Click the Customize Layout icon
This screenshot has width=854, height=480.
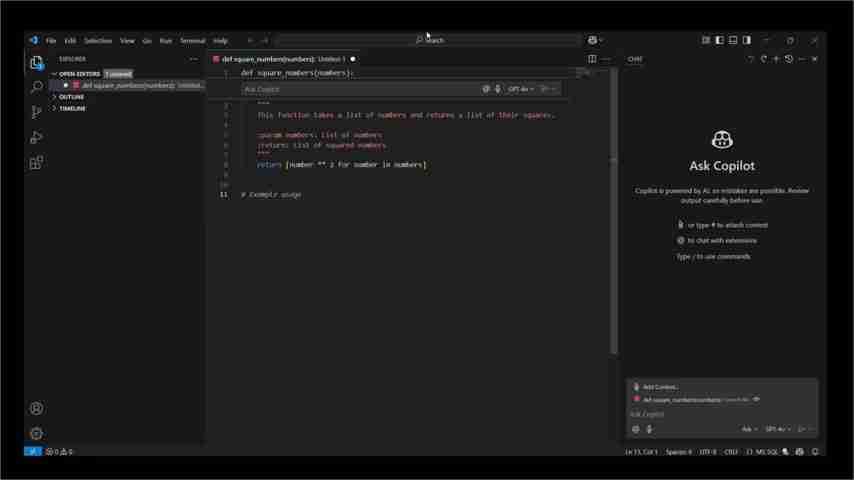705,40
